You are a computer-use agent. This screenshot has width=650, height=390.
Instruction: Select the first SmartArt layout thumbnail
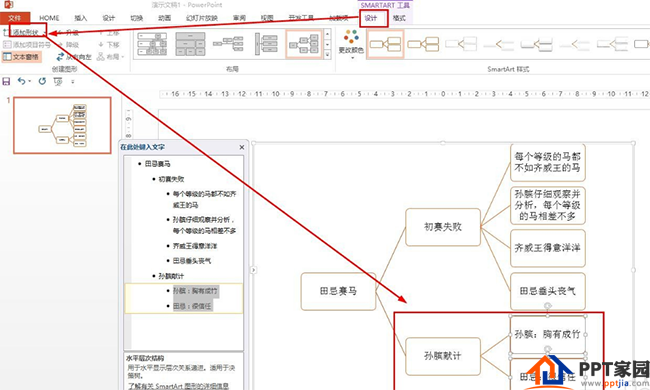[152, 44]
